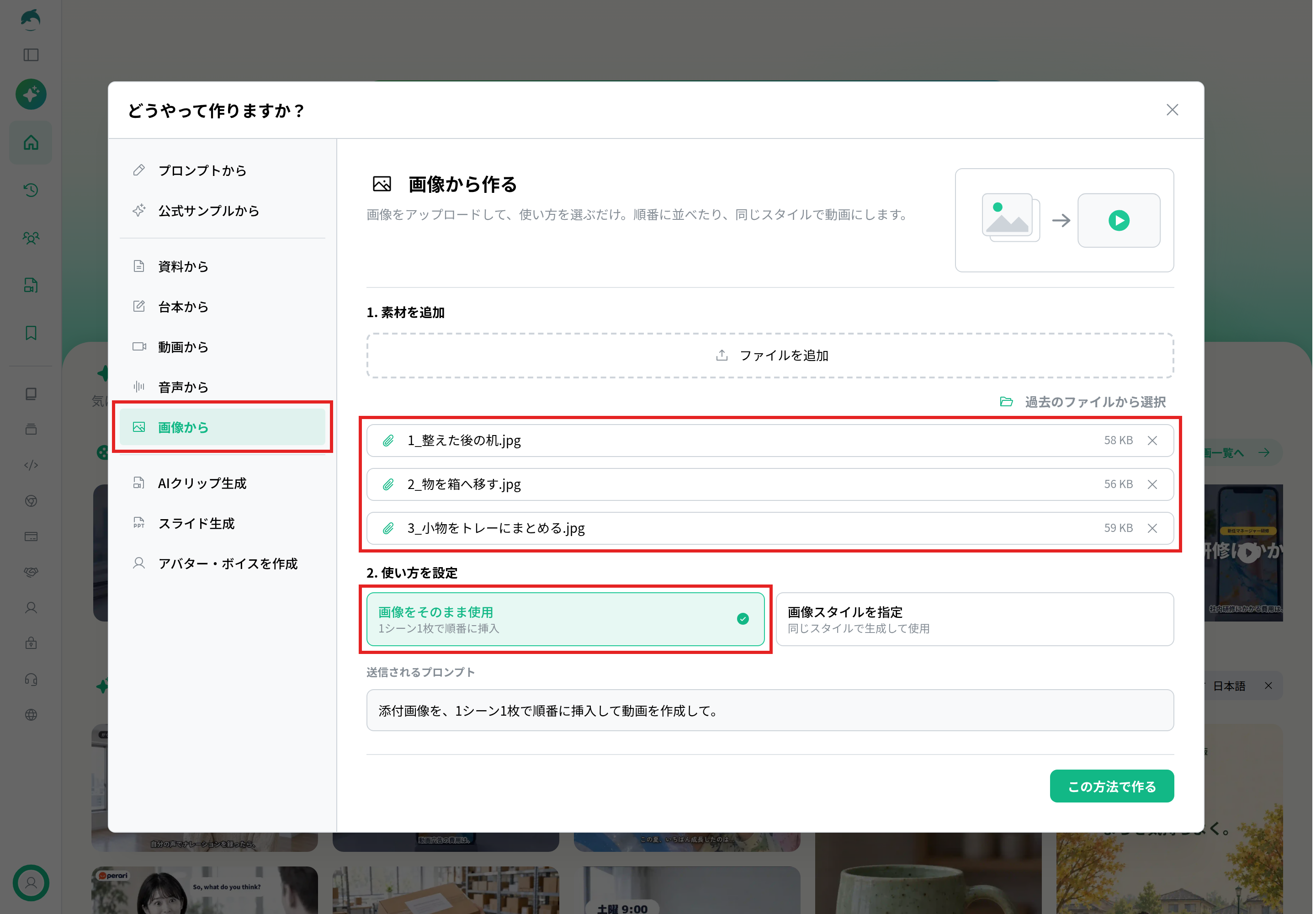1316x914 pixels.
Task: Open the globe language icon
Action: (x=31, y=715)
